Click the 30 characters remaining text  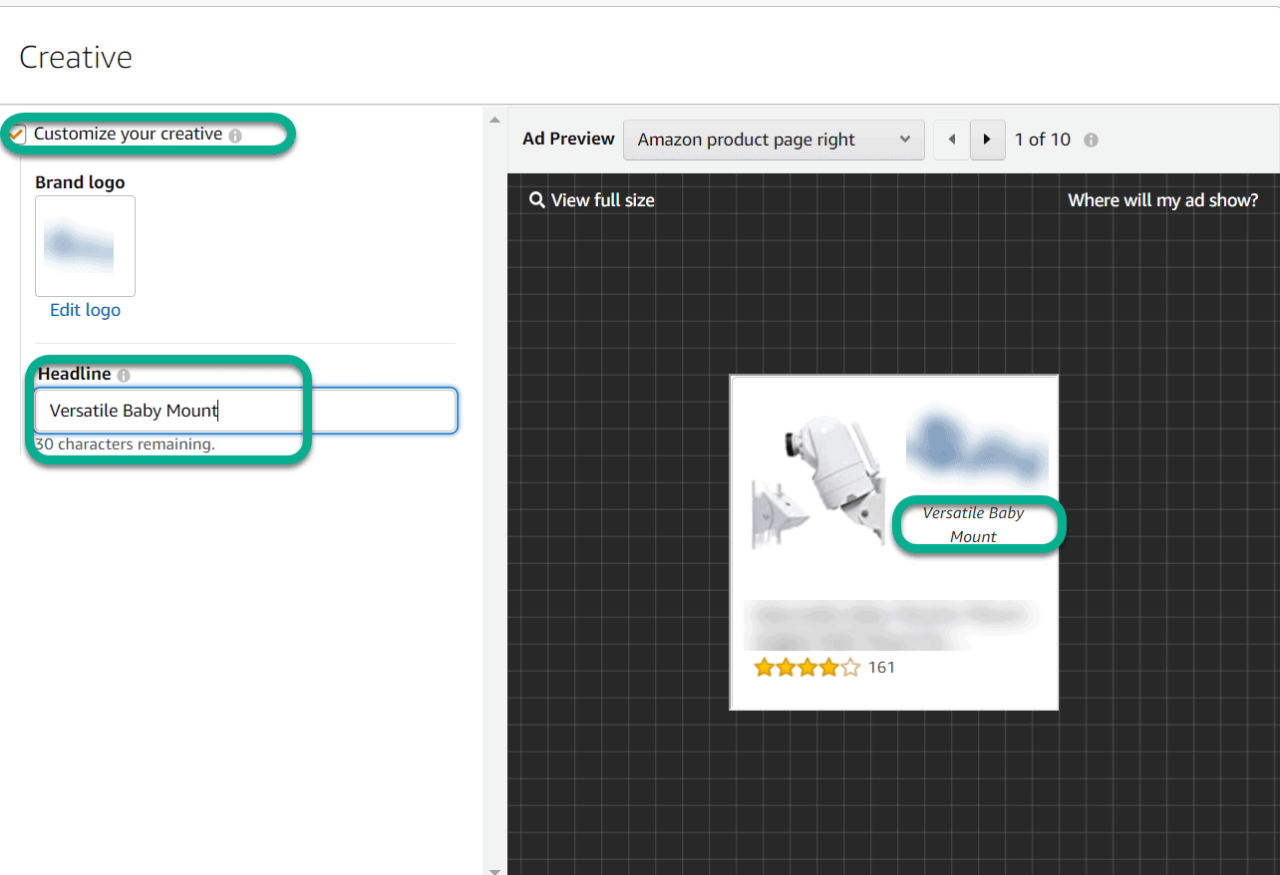click(x=125, y=444)
